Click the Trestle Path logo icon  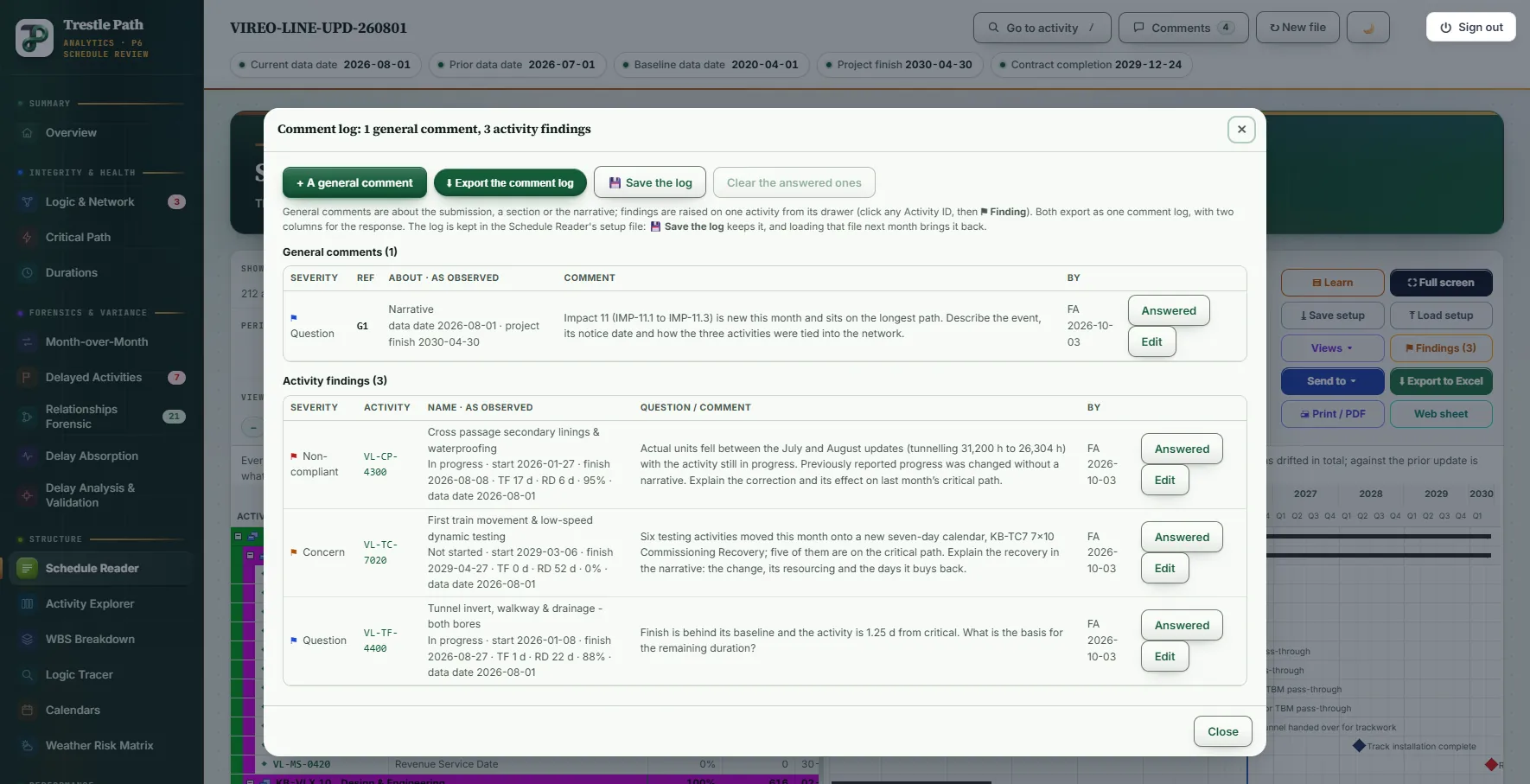pyautogui.click(x=35, y=38)
